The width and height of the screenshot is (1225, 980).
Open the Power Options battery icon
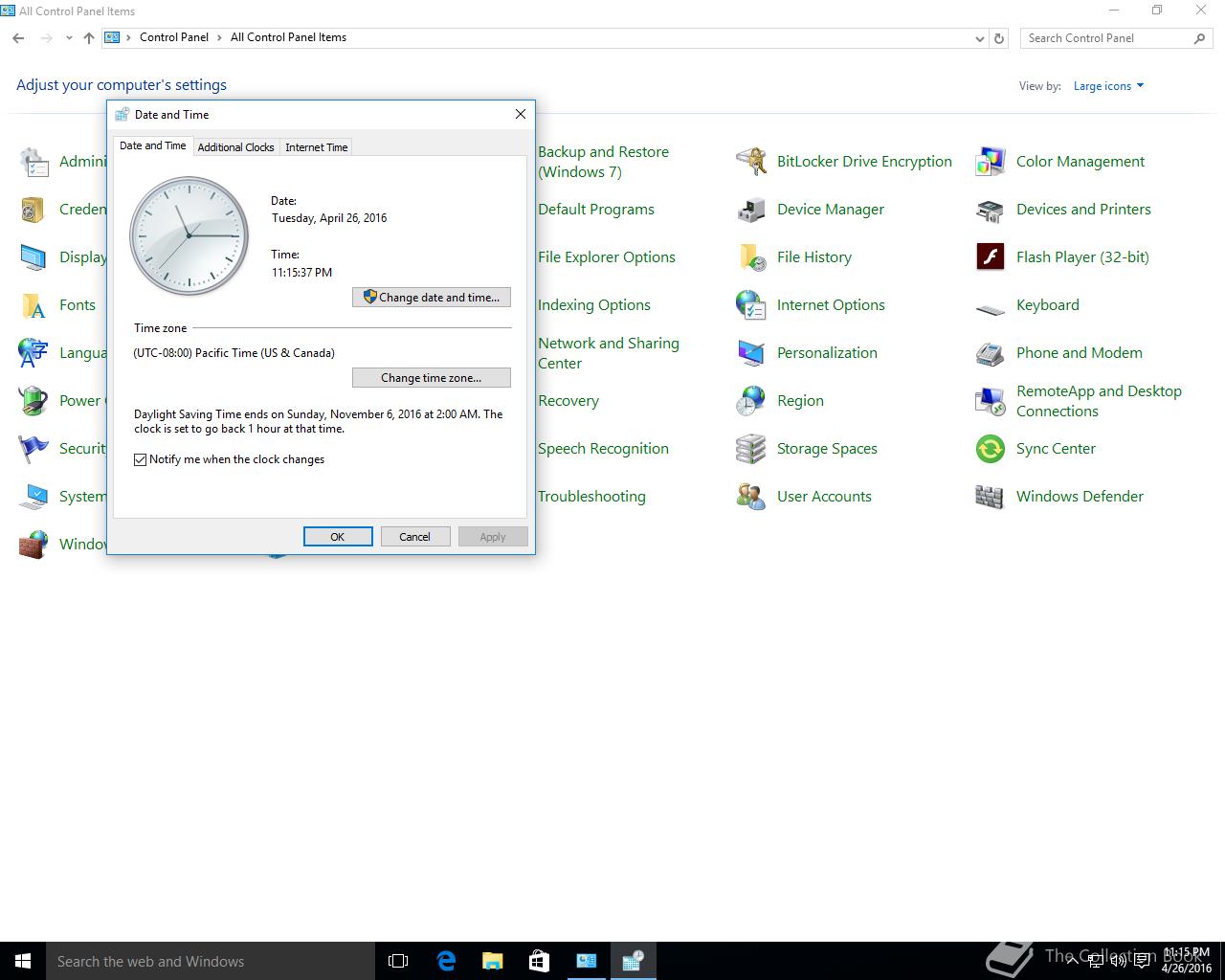point(33,401)
